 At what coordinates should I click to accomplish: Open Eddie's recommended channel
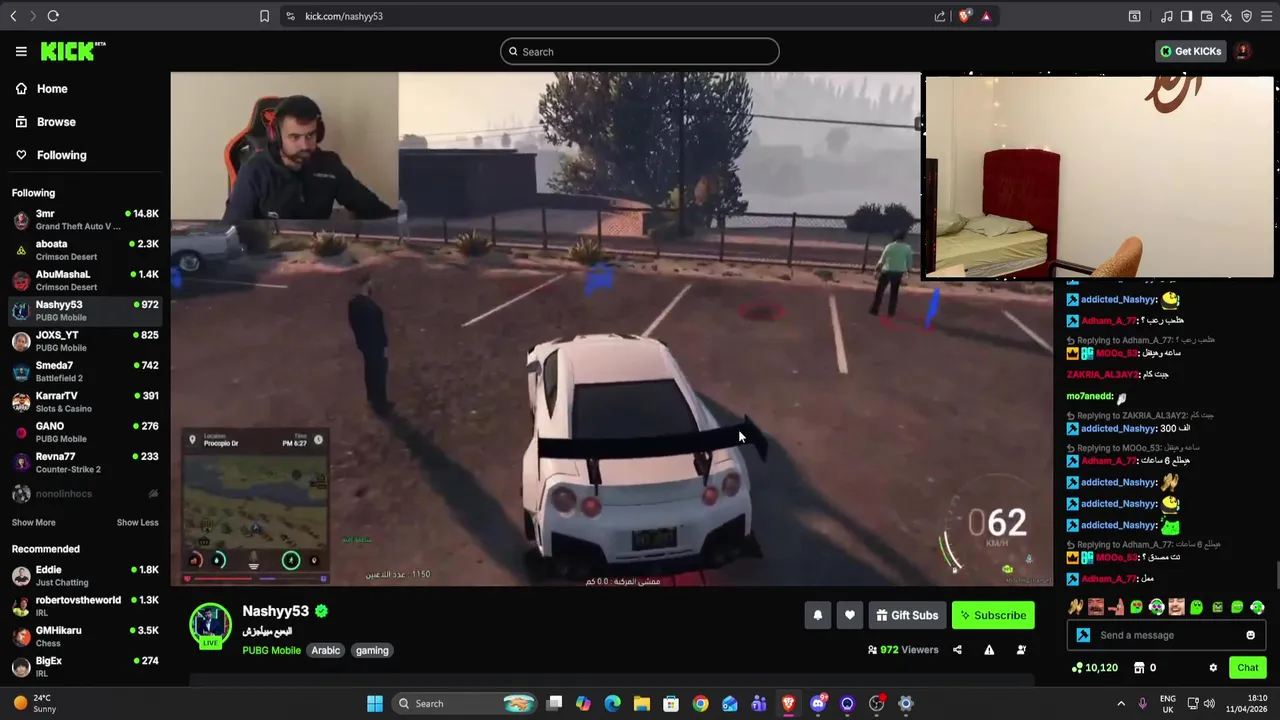click(85, 576)
